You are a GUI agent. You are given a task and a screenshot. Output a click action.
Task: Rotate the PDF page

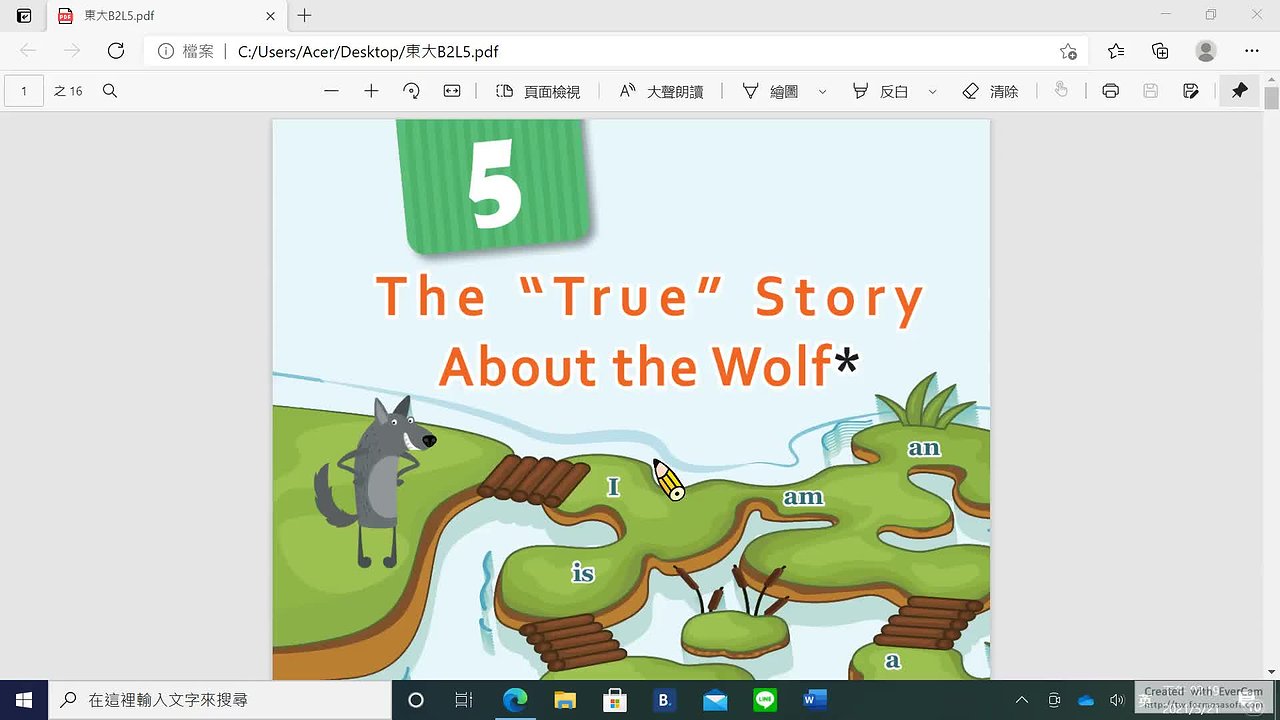pos(411,91)
